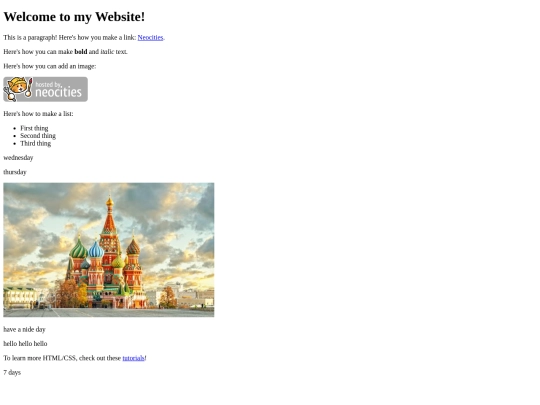Click the wednesday paragraph text
Screen dimensions: 540x405
18,158
